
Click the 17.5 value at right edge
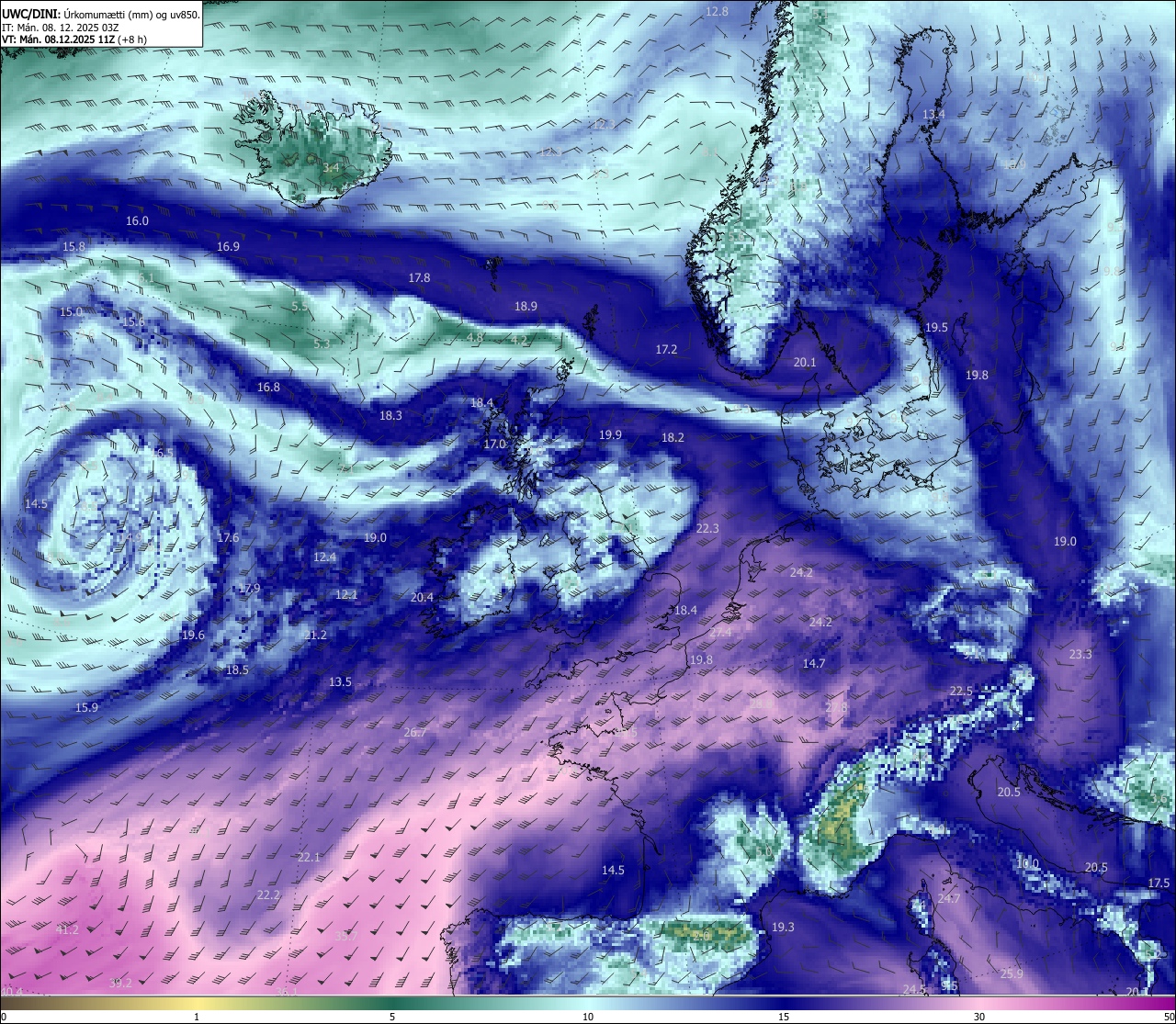coord(1159,883)
